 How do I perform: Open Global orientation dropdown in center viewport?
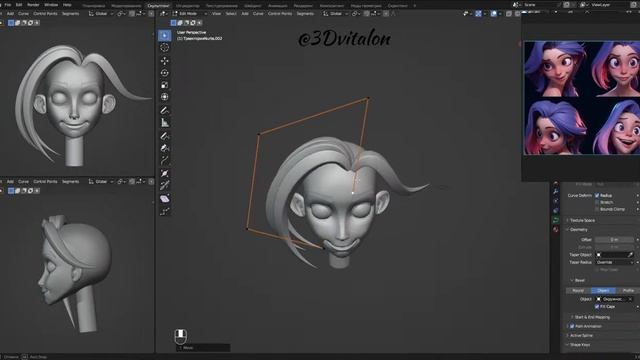[x=336, y=13]
